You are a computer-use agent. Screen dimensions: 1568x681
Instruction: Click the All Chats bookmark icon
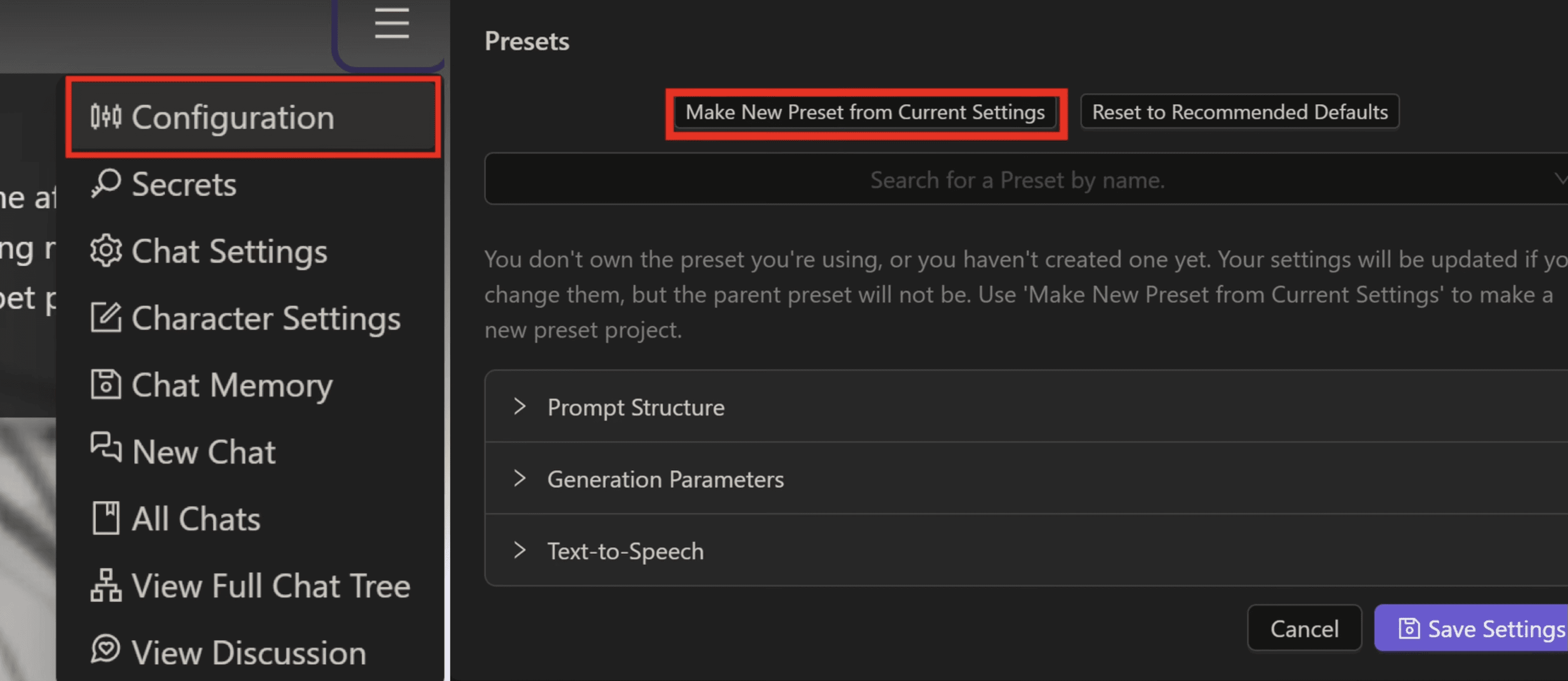[x=106, y=518]
